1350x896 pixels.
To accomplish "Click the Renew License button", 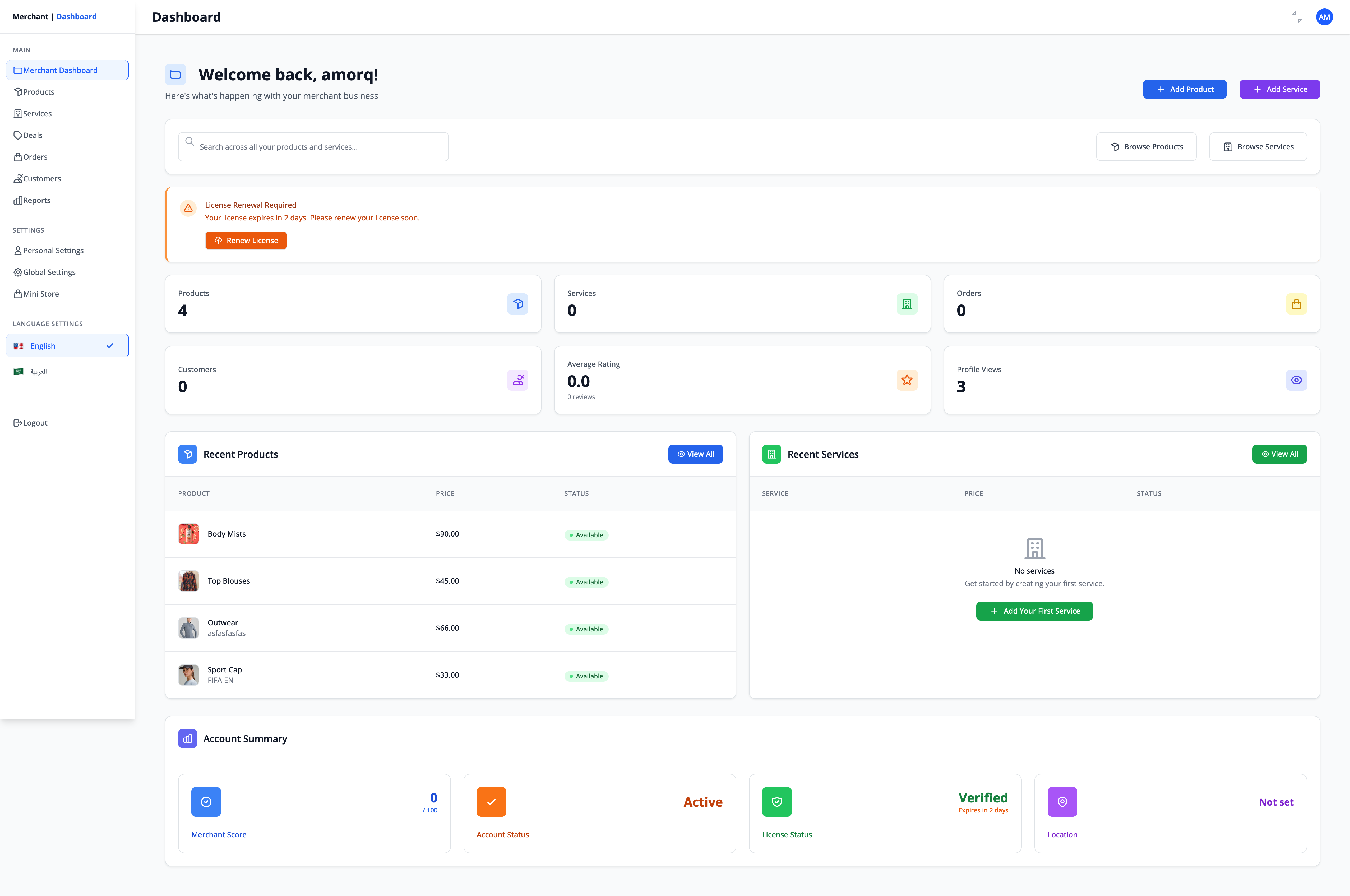I will pos(246,240).
